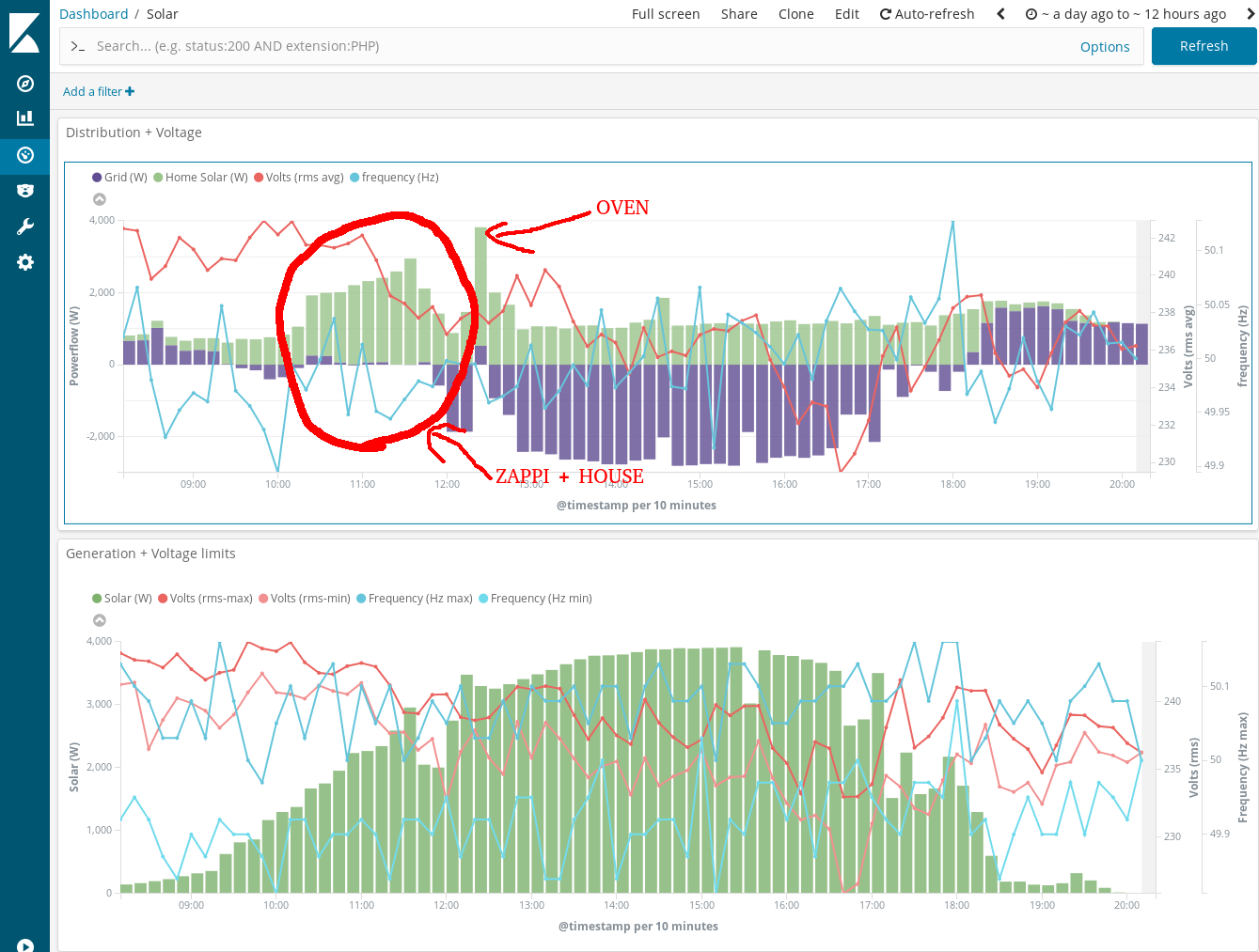Toggle Grid (W) series in legend
Image resolution: width=1259 pixels, height=952 pixels.
(x=119, y=178)
